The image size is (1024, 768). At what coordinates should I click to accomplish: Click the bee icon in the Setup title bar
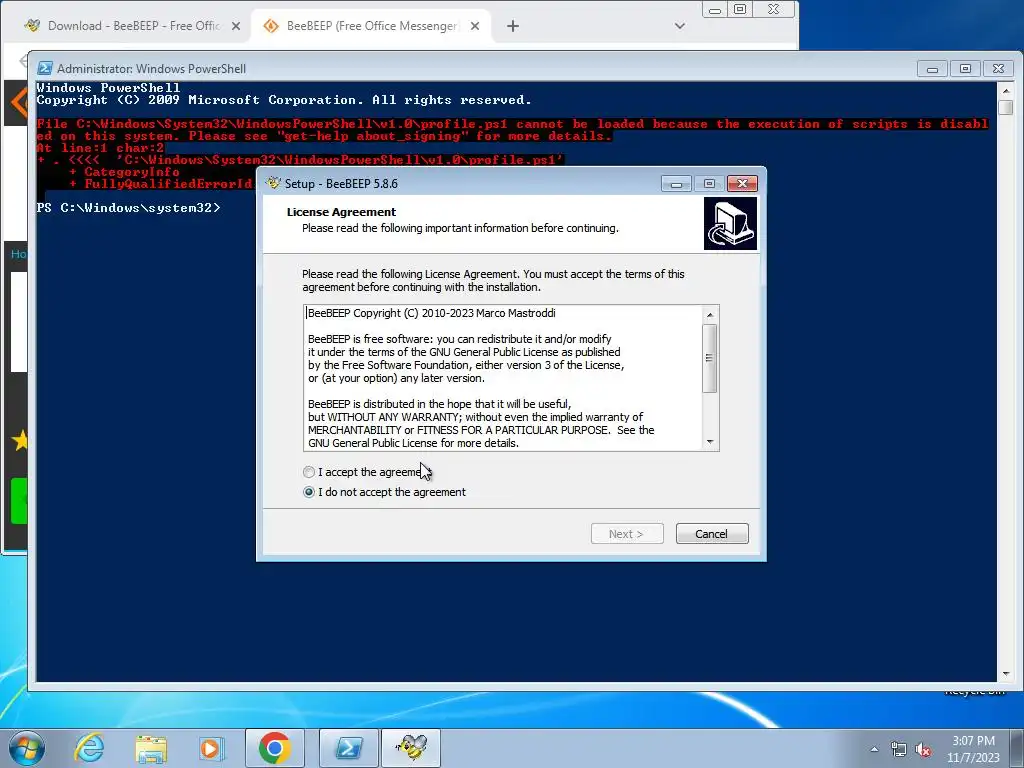tap(274, 183)
